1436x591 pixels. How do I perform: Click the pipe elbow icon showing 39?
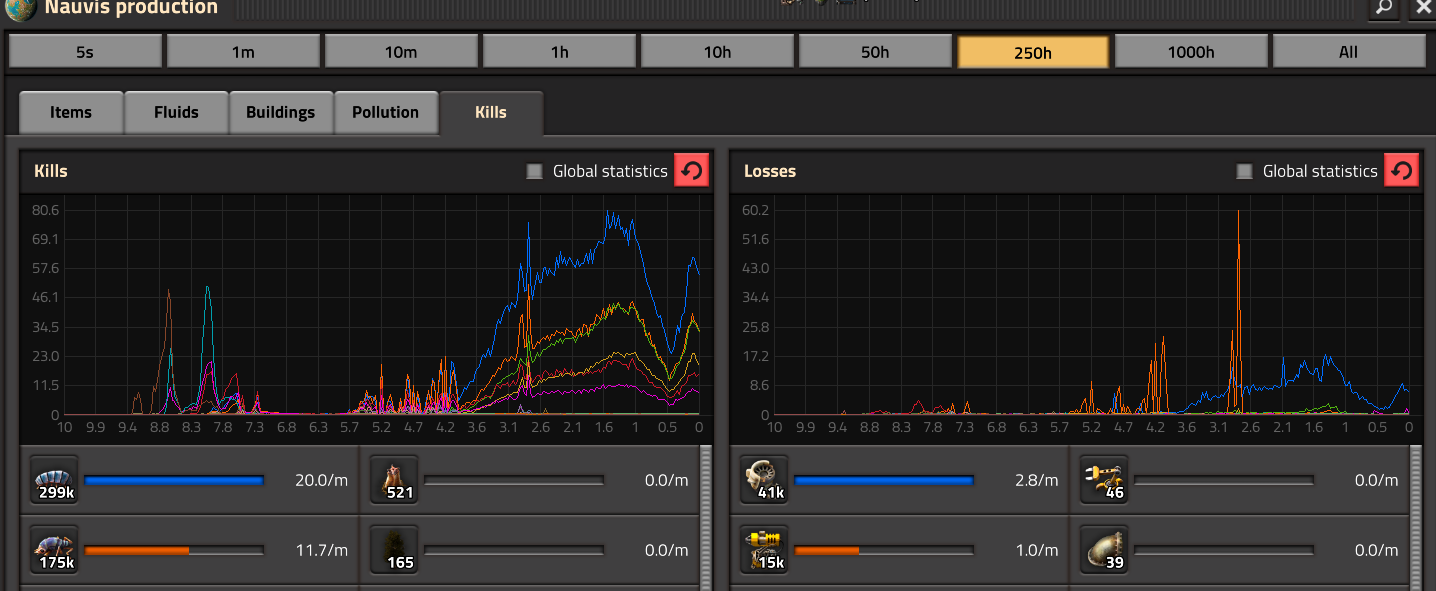(x=1105, y=550)
